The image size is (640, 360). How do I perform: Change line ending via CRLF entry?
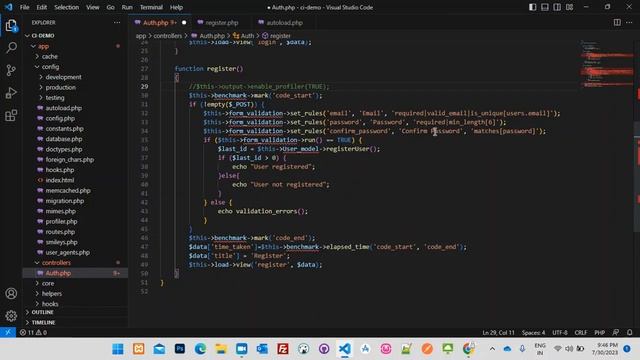pos(580,332)
